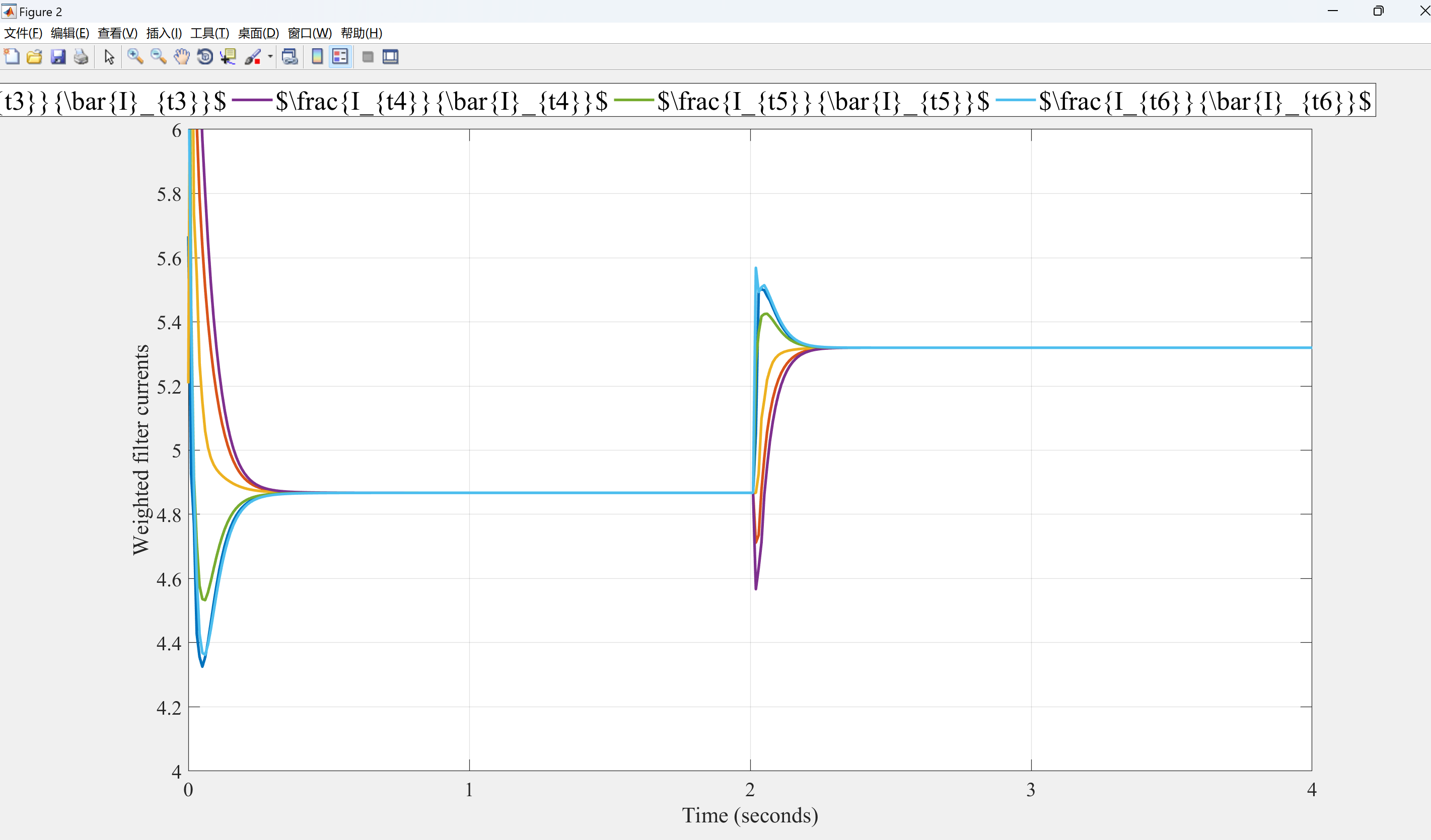Click the MATLAB icon in the title bar
Screen dimensions: 1431x840
[9, 12]
